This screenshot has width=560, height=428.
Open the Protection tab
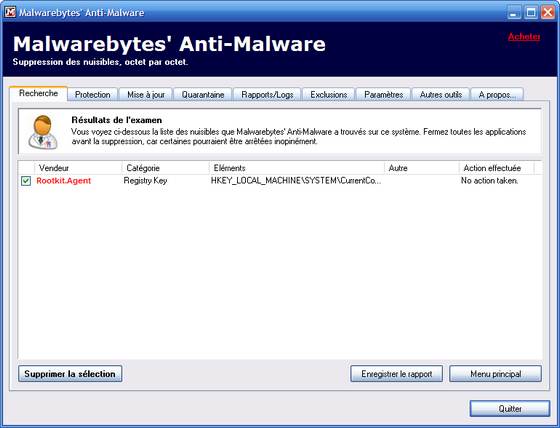[x=92, y=95]
